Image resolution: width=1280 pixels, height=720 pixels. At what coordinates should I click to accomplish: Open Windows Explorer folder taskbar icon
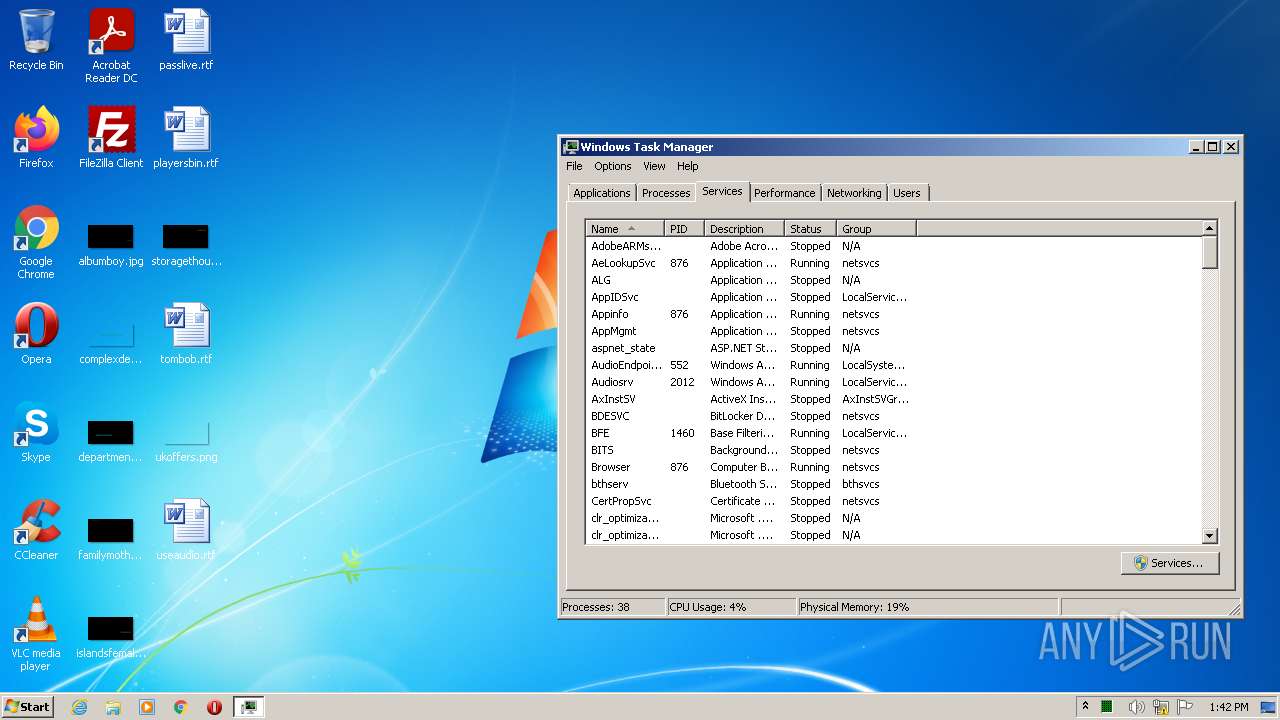point(113,707)
